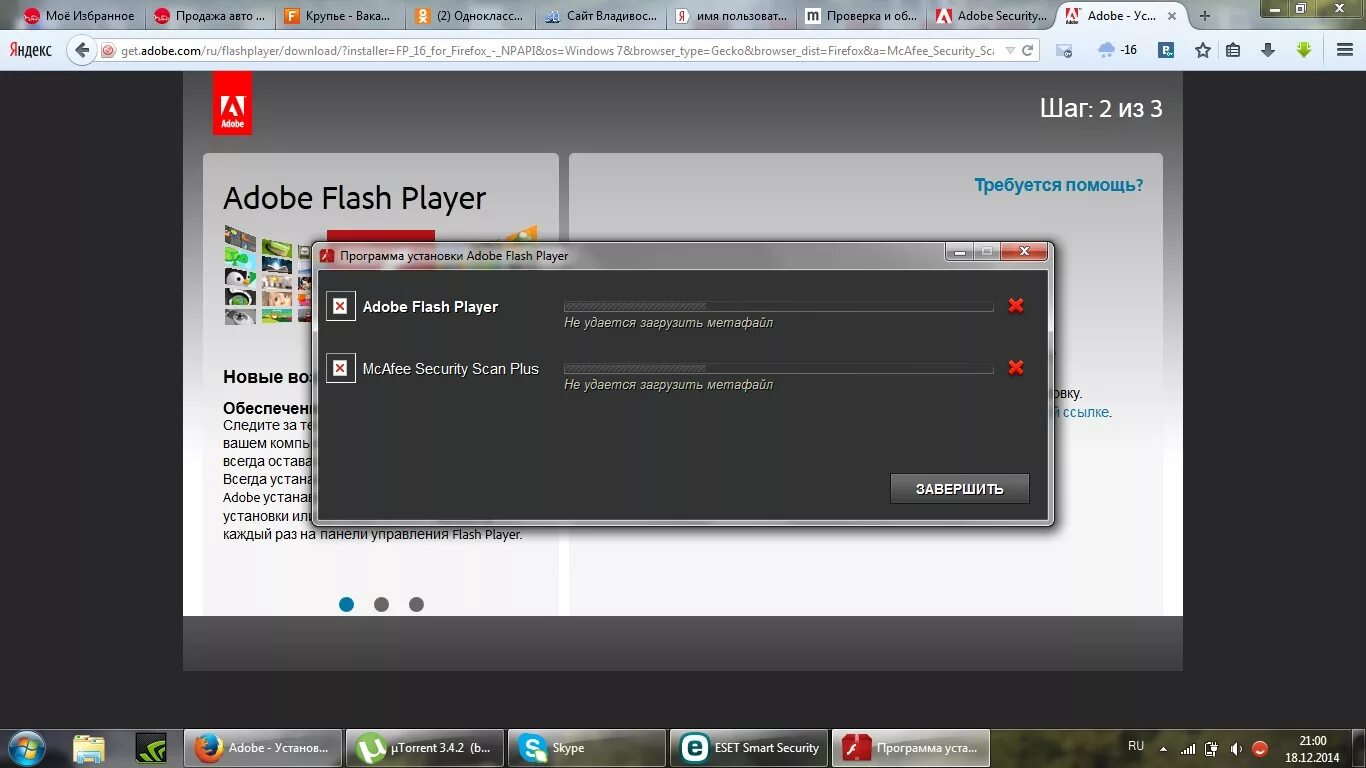Click the Программа уста... taskbar button
Image resolution: width=1366 pixels, height=768 pixels.
911,748
